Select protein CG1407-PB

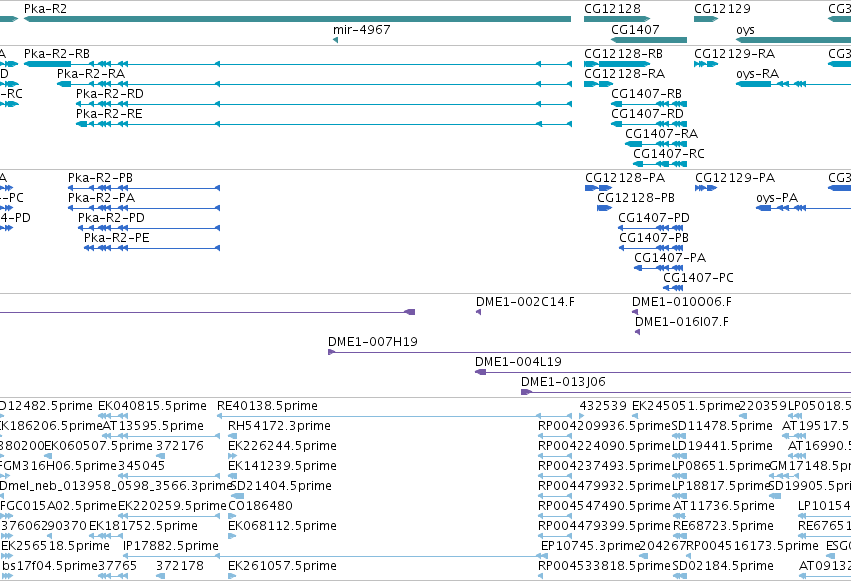tap(651, 248)
